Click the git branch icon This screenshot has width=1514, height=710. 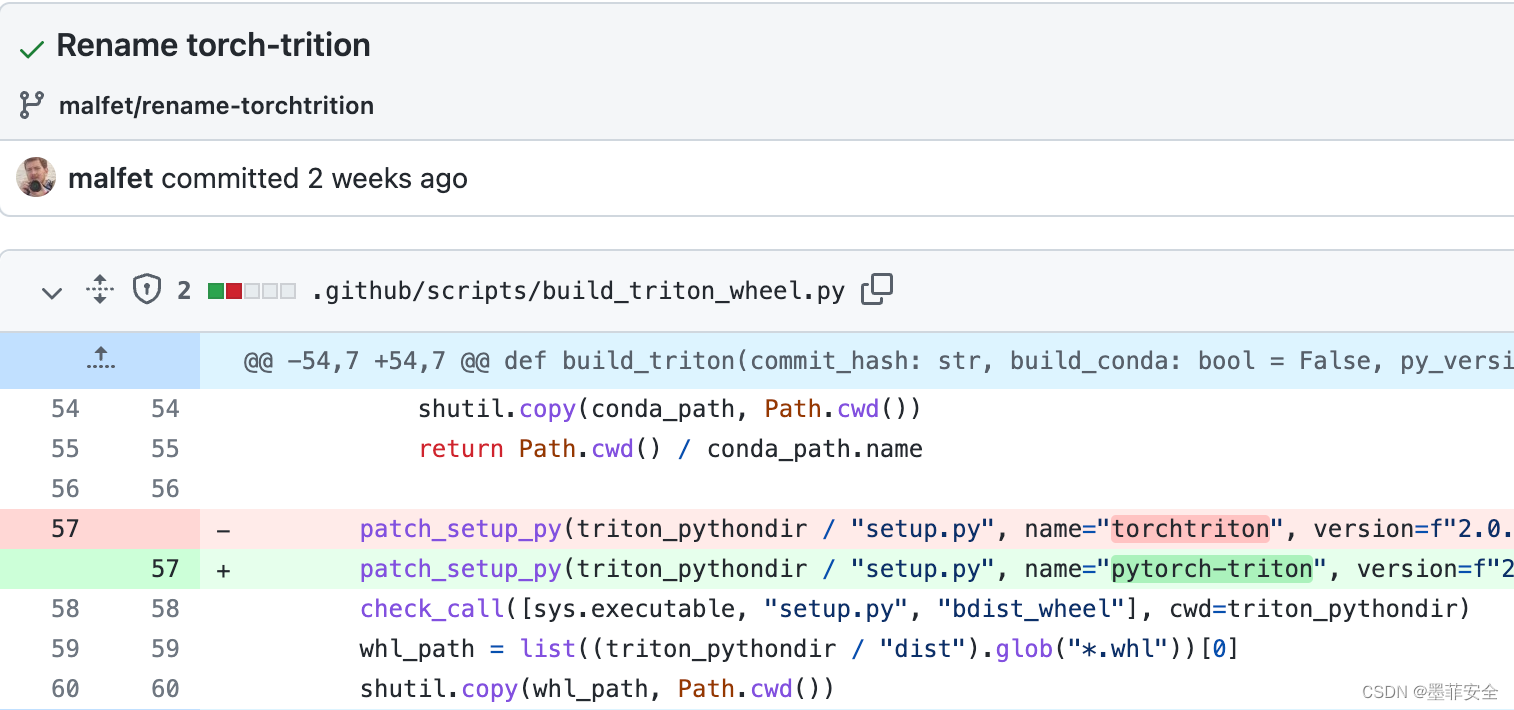click(32, 105)
